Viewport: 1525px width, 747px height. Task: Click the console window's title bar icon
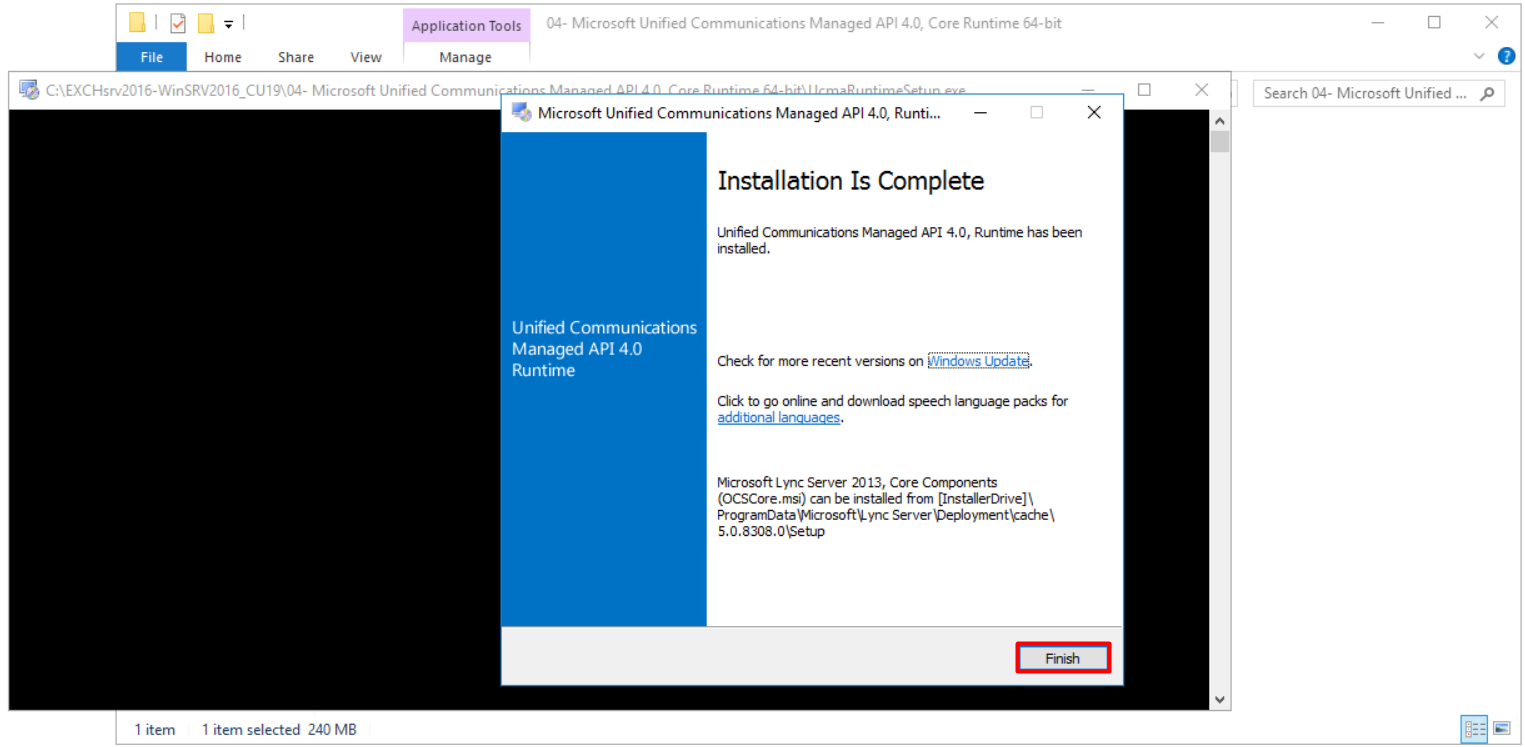click(x=29, y=90)
